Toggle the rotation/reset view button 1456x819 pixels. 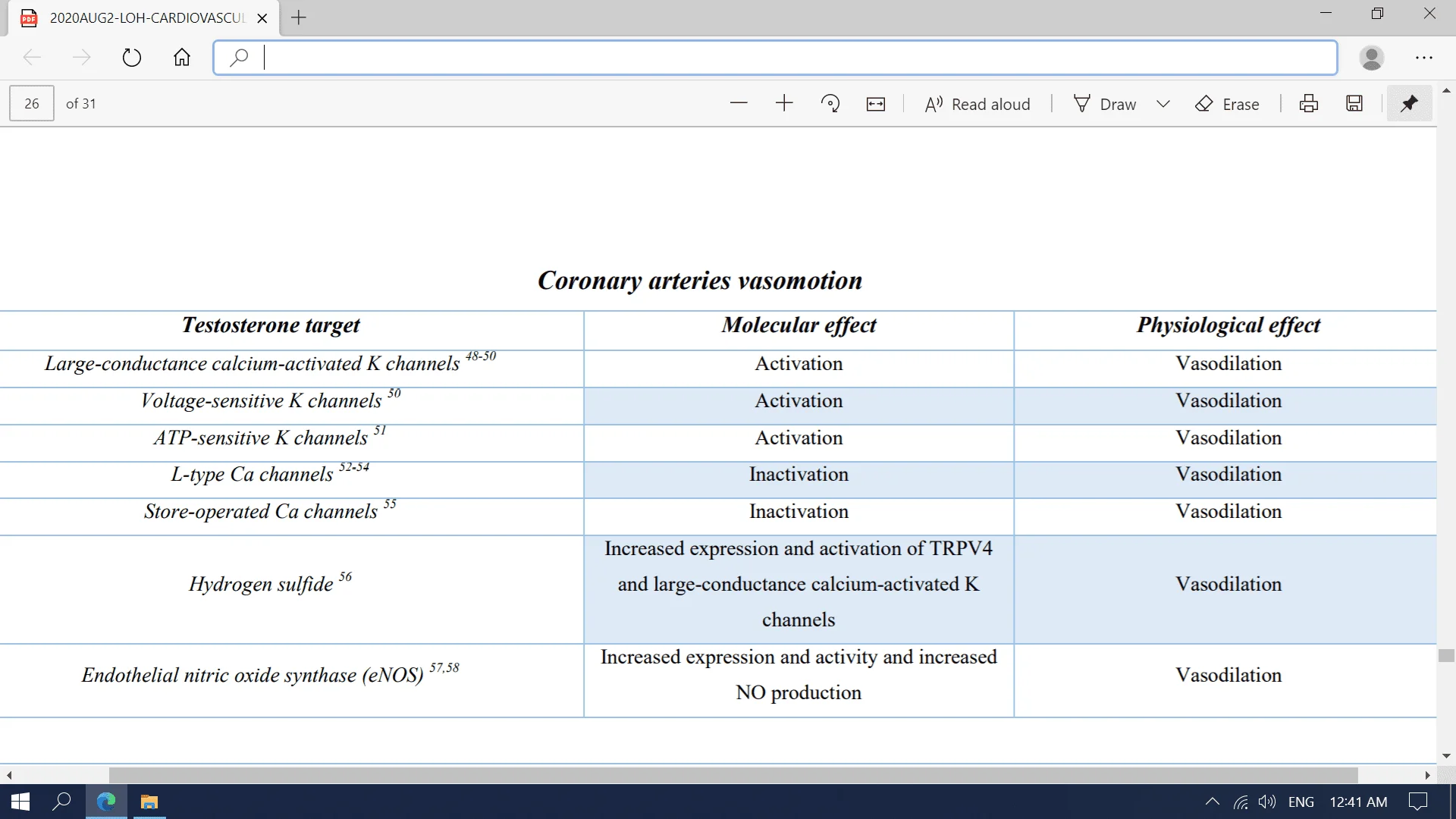(x=831, y=103)
